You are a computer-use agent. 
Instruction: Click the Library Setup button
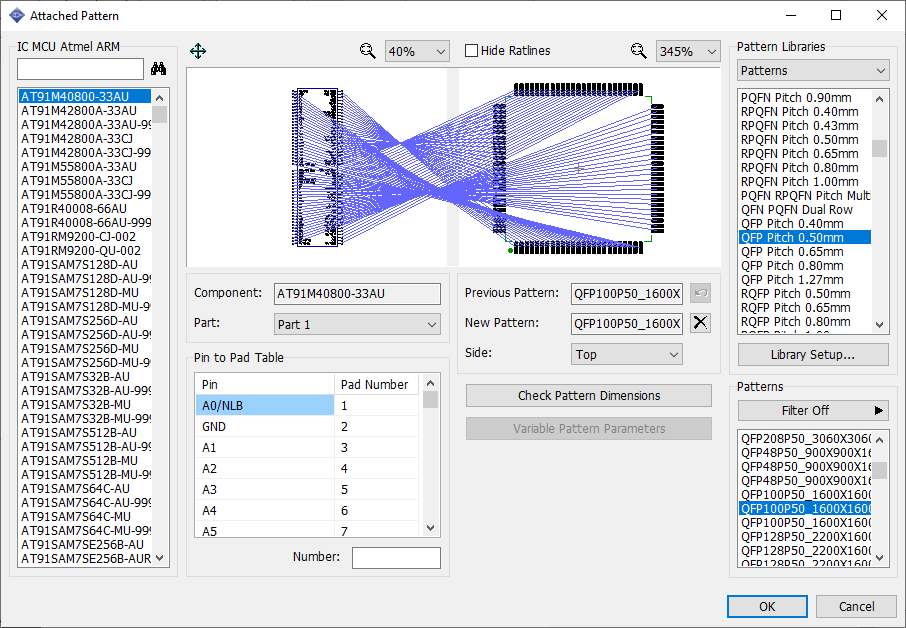pyautogui.click(x=813, y=354)
